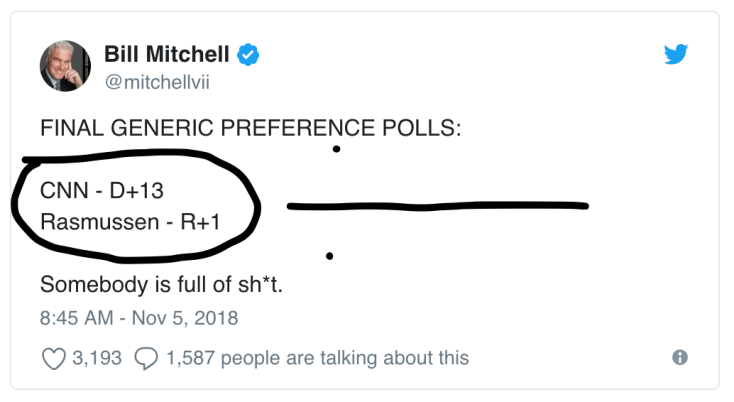Click the Bill Mitchell display name

pos(167,55)
